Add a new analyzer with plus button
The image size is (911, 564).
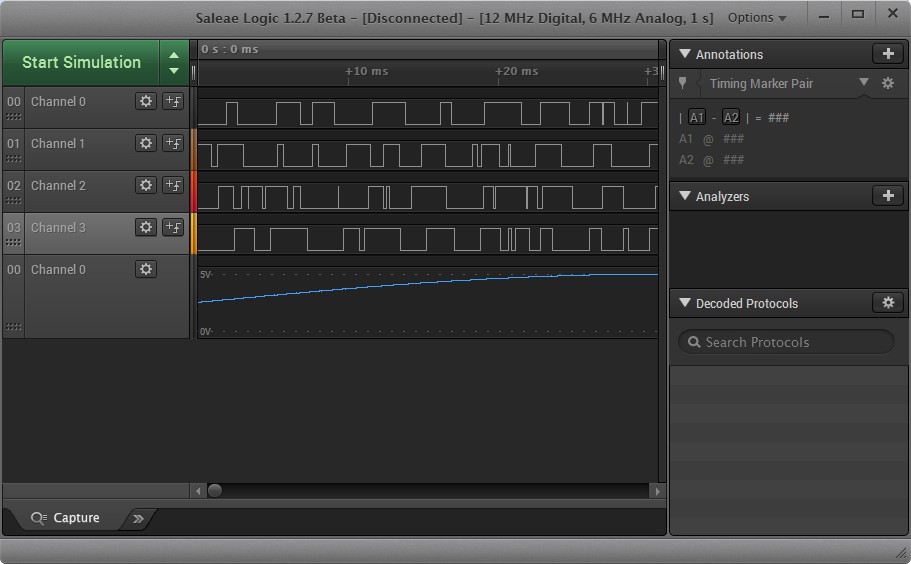(887, 196)
